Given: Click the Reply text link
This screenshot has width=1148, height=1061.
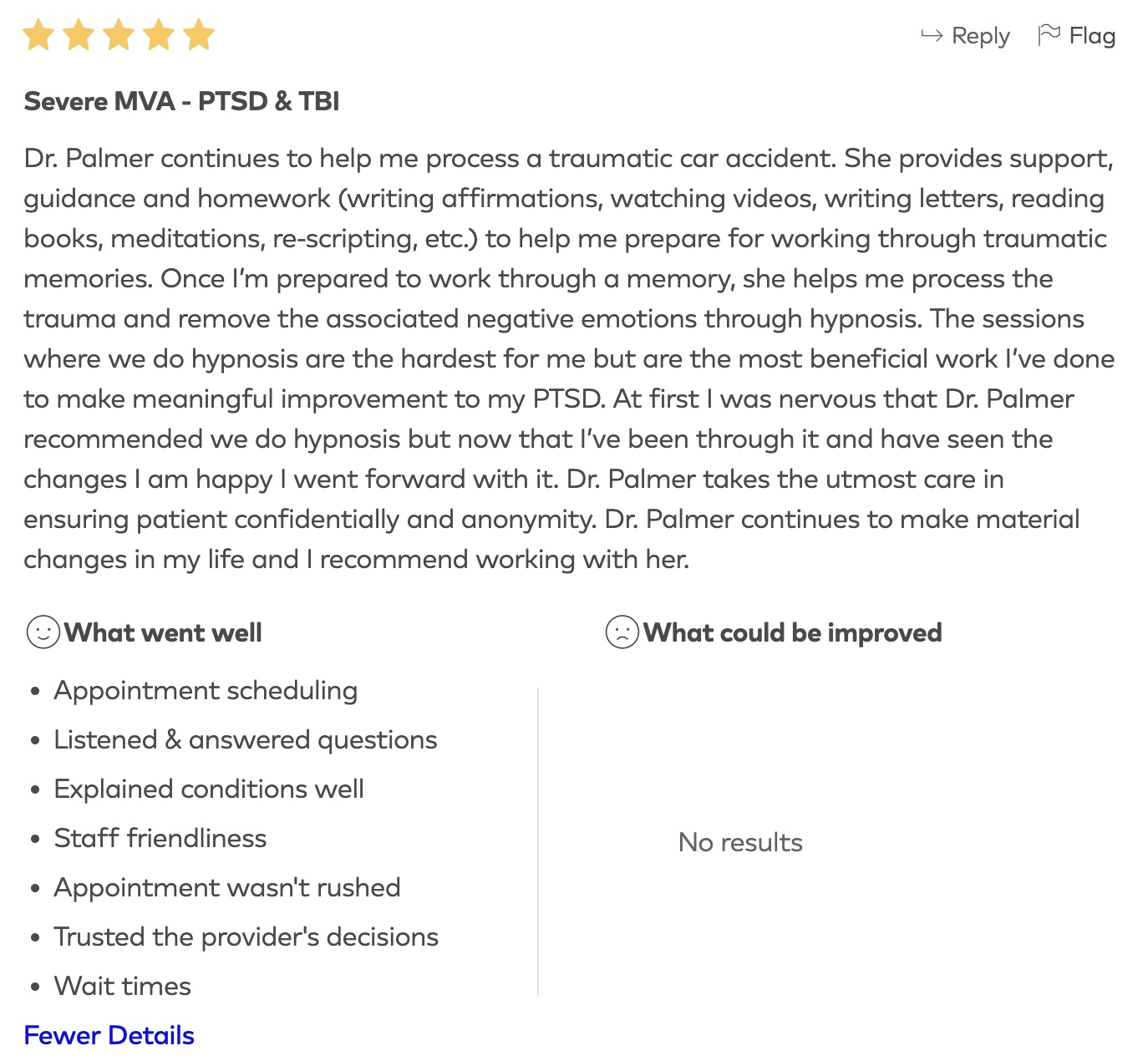Looking at the screenshot, I should point(980,36).
